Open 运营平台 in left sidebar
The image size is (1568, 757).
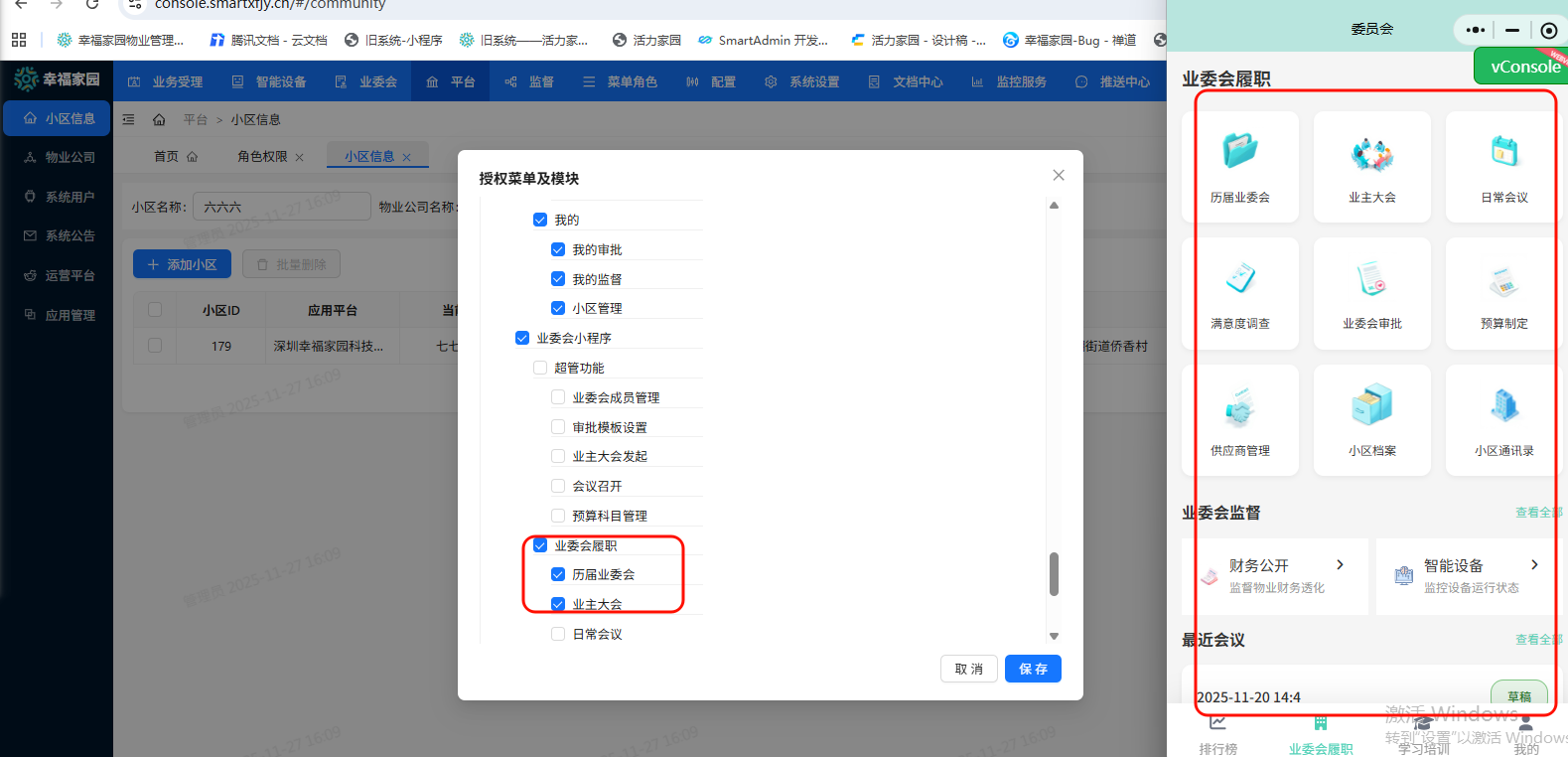pyautogui.click(x=58, y=275)
